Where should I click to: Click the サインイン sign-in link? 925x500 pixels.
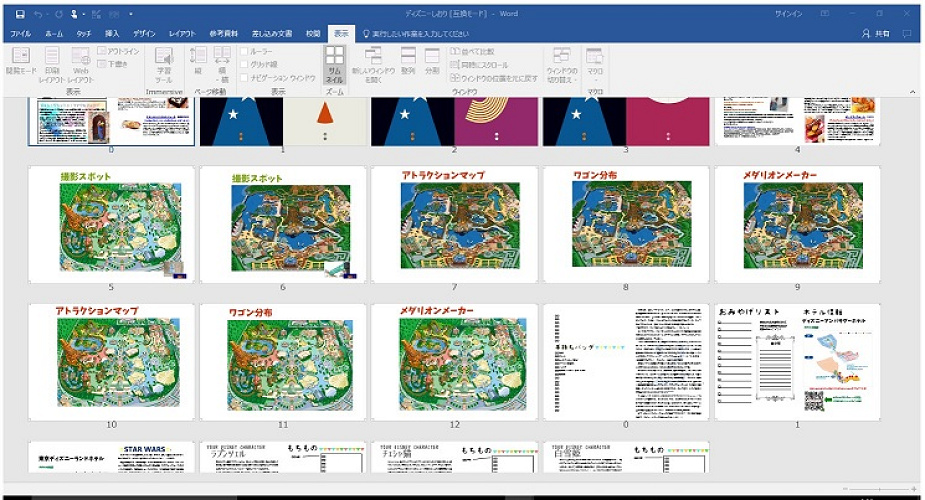[x=788, y=14]
